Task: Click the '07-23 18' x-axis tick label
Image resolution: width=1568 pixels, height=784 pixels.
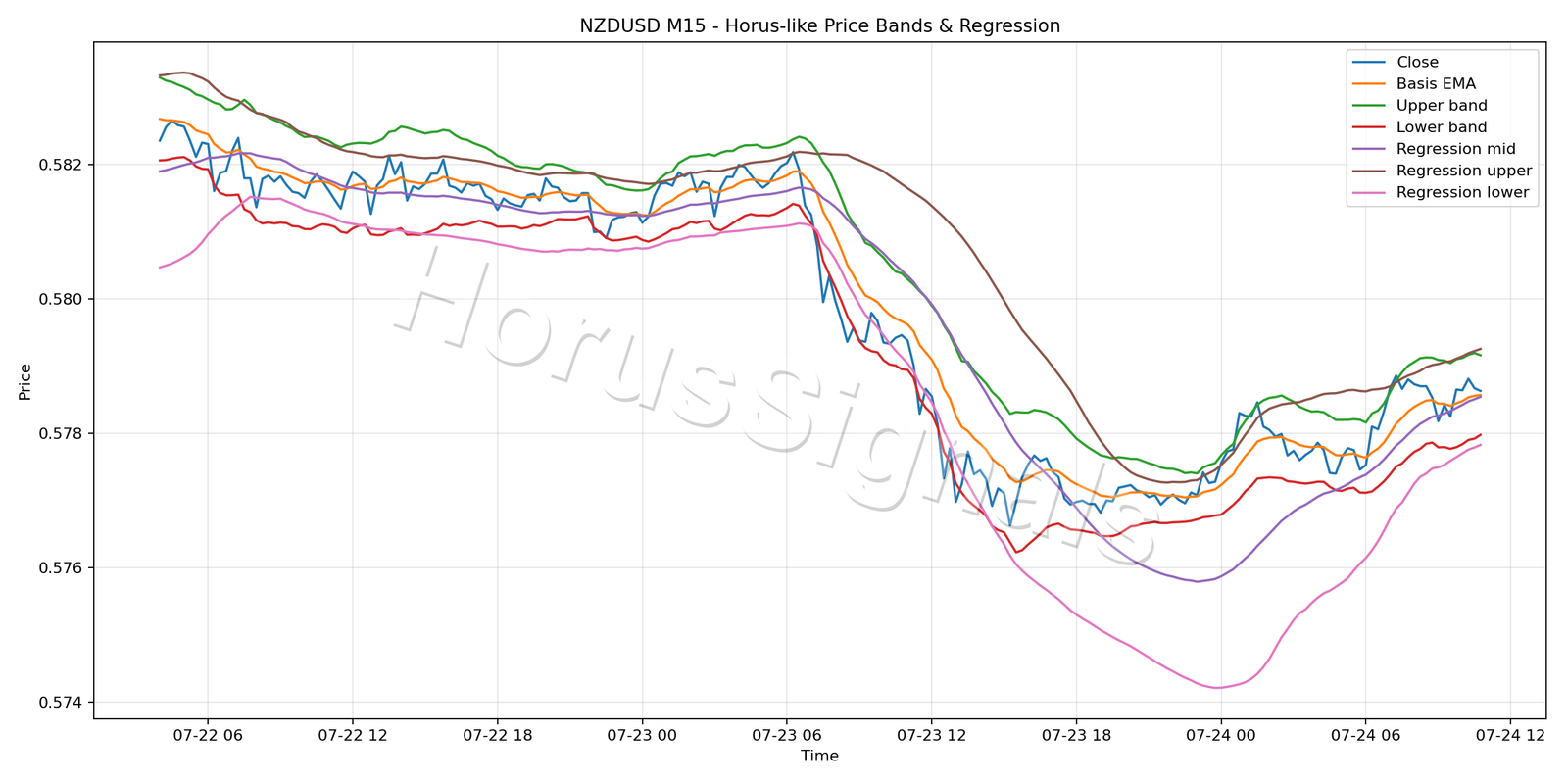Action: pos(1076,734)
